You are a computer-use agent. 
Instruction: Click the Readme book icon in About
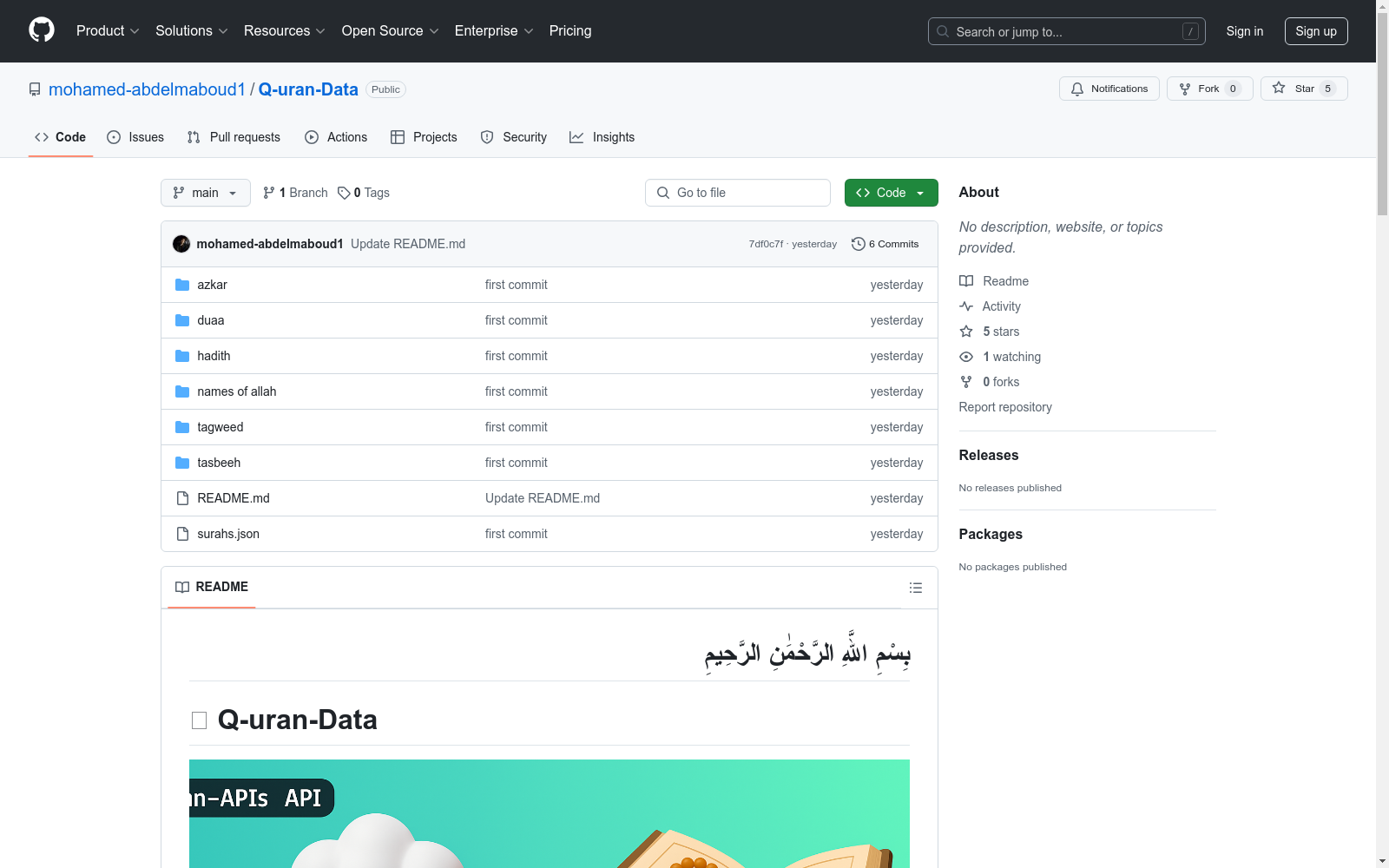tap(966, 281)
